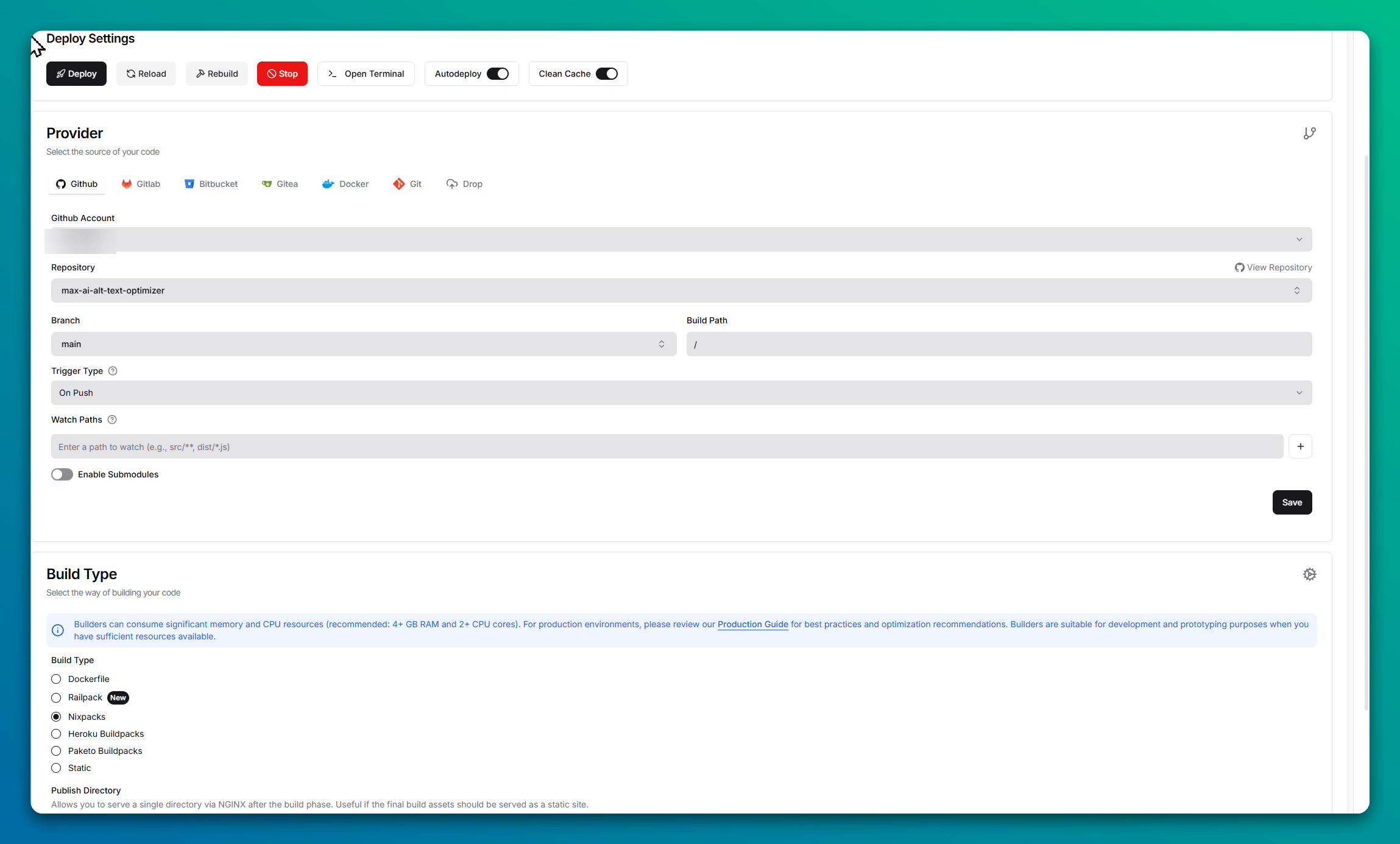This screenshot has width=1400, height=844.
Task: Select the Gitlab provider icon
Action: click(127, 184)
